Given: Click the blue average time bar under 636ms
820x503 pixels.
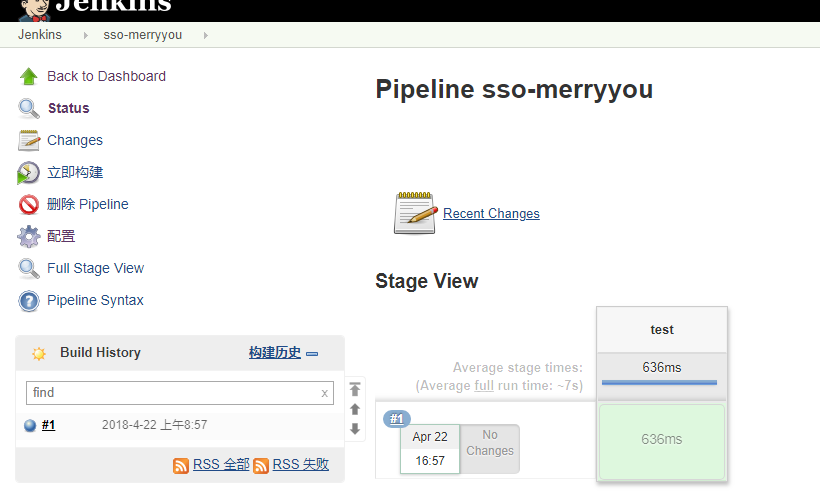Looking at the screenshot, I should (659, 383).
